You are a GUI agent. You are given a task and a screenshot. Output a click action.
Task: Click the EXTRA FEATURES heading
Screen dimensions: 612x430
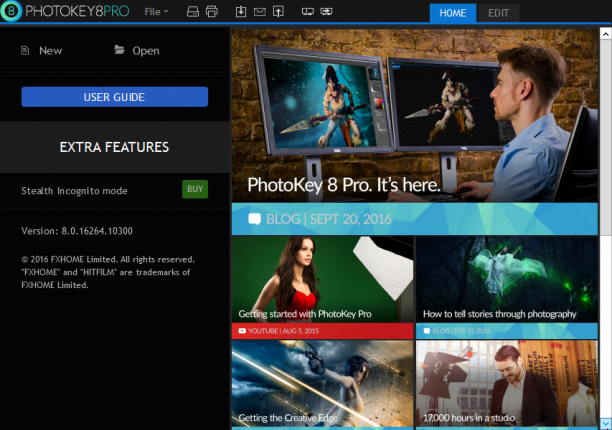coord(114,147)
